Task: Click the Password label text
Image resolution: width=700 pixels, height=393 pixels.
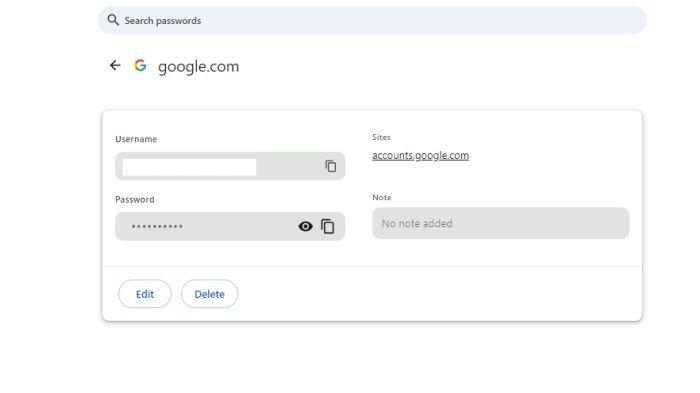Action: point(135,199)
